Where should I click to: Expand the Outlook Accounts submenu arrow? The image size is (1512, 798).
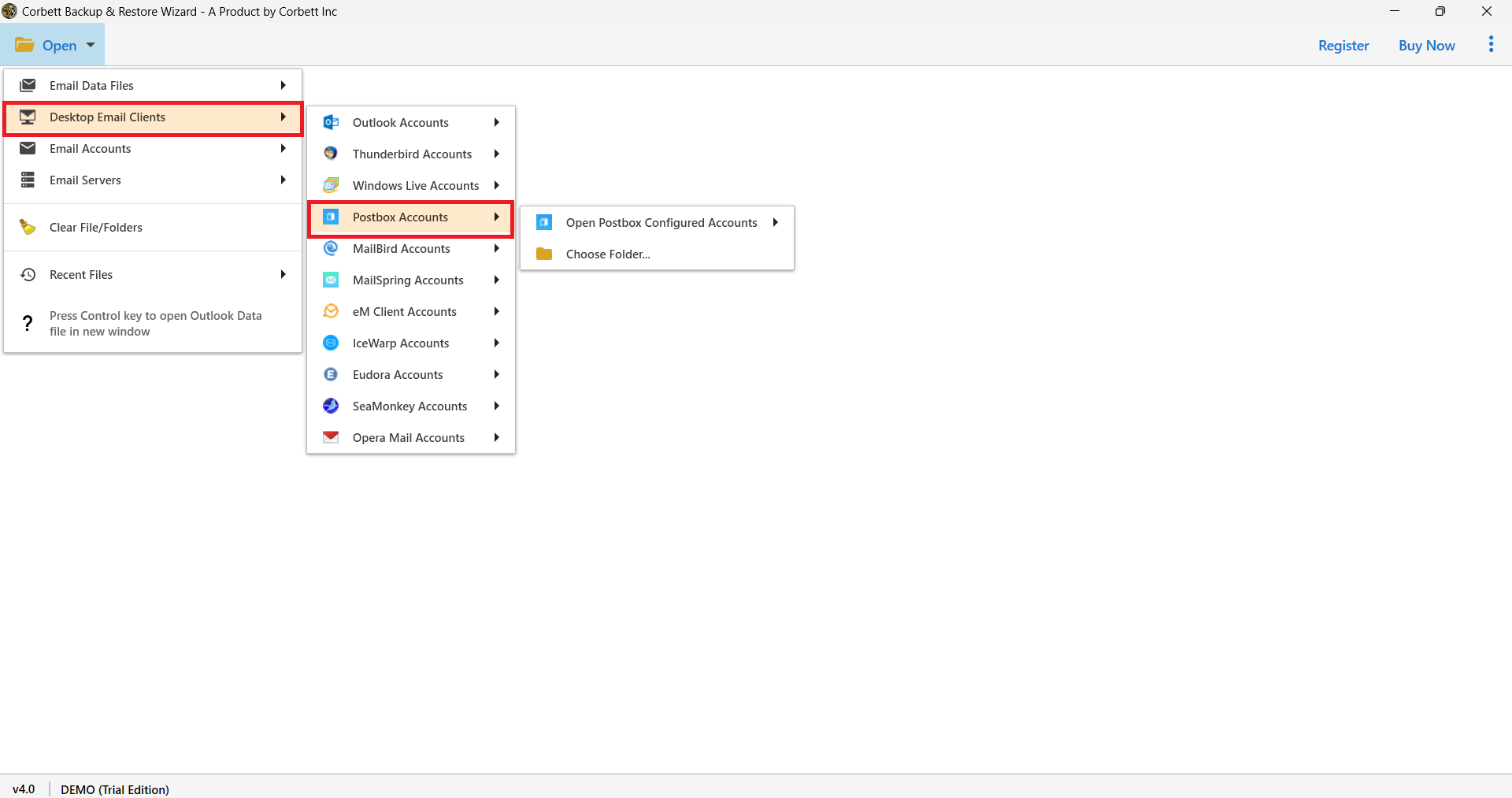[x=497, y=122]
